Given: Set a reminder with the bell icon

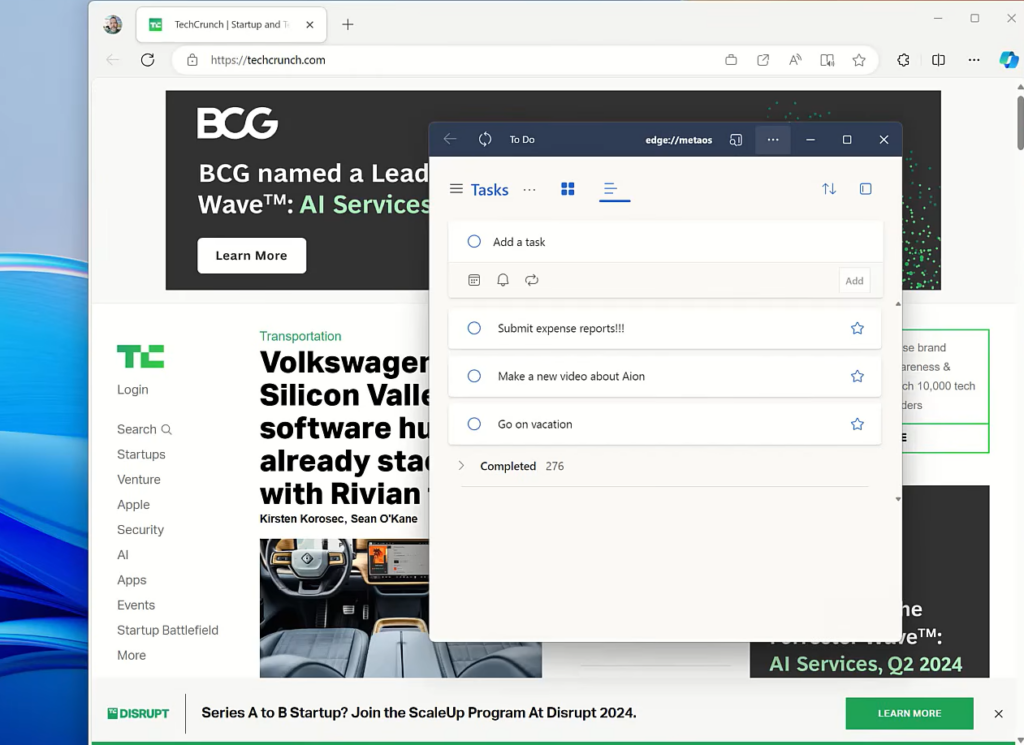Looking at the screenshot, I should point(503,280).
